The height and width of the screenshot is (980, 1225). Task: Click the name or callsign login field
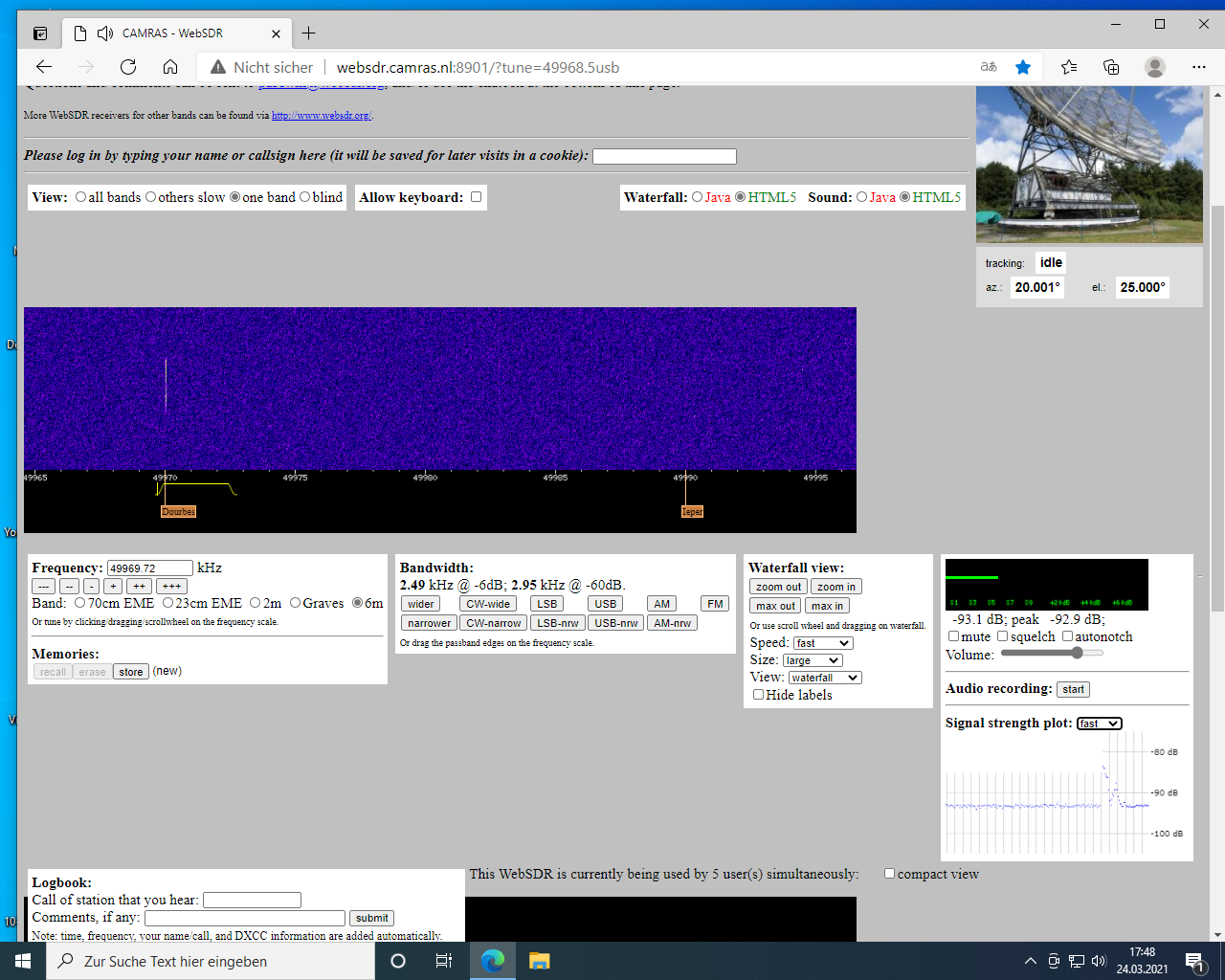tap(664, 156)
